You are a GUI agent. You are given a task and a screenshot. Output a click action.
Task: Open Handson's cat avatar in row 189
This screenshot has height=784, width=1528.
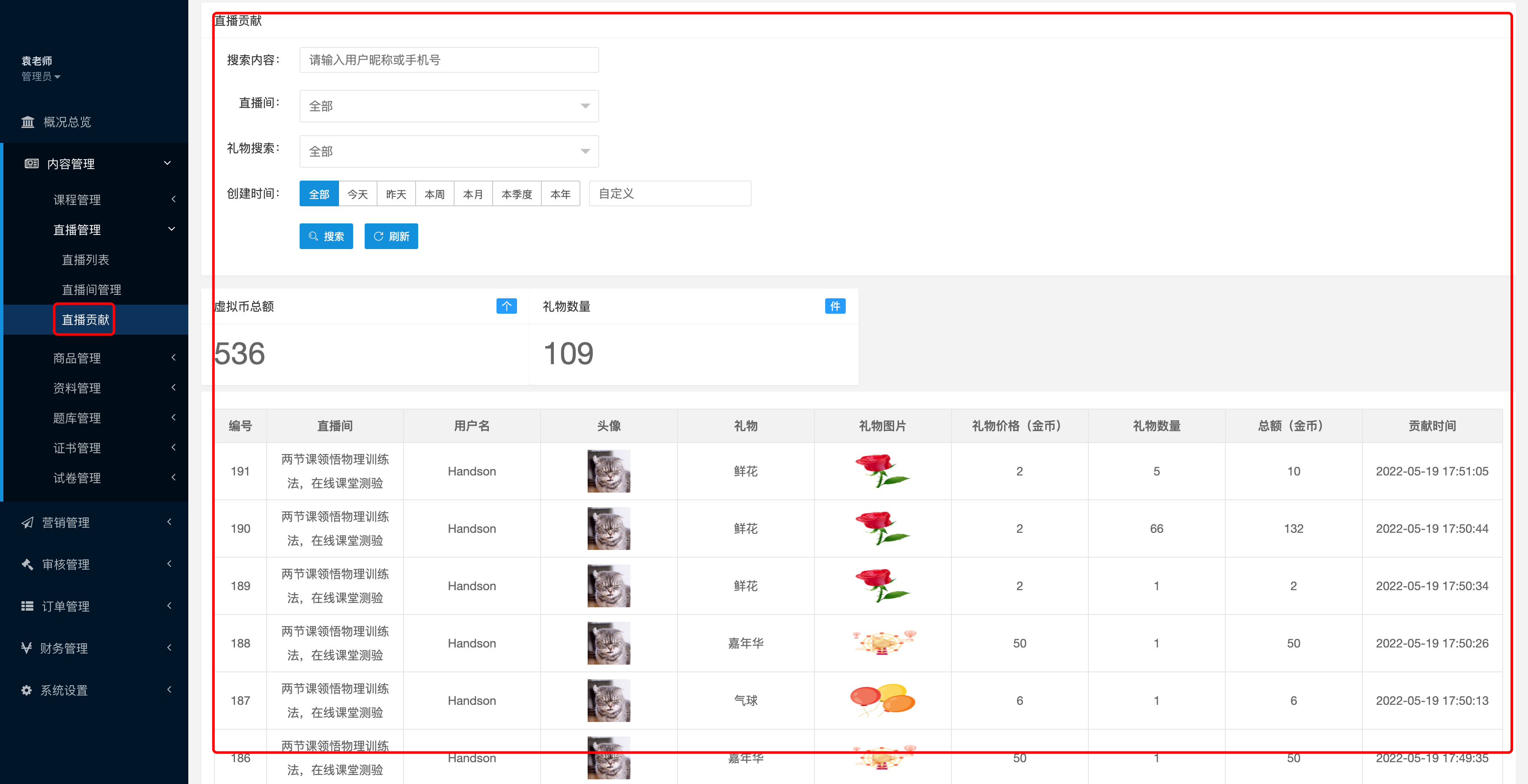tap(609, 586)
